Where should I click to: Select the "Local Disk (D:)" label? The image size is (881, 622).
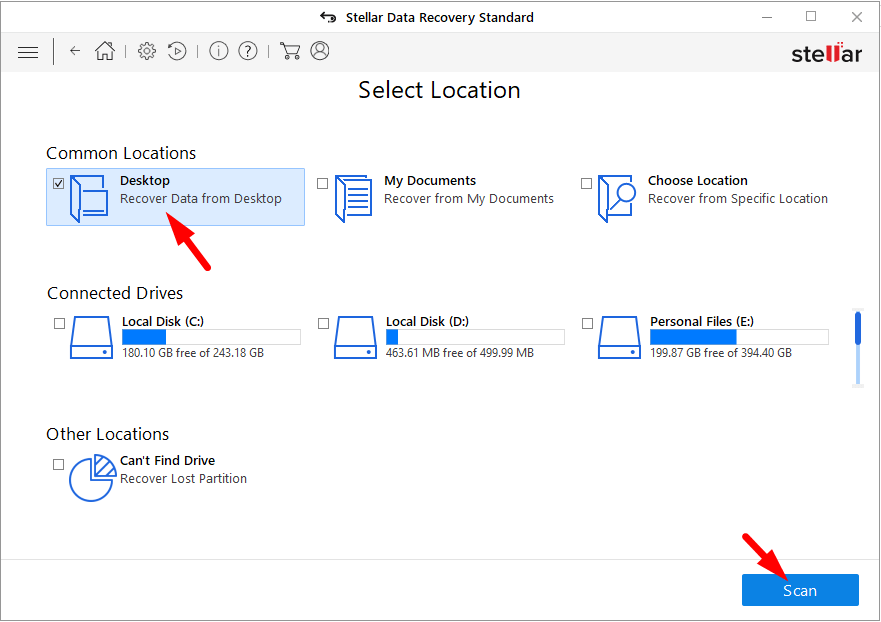[428, 321]
